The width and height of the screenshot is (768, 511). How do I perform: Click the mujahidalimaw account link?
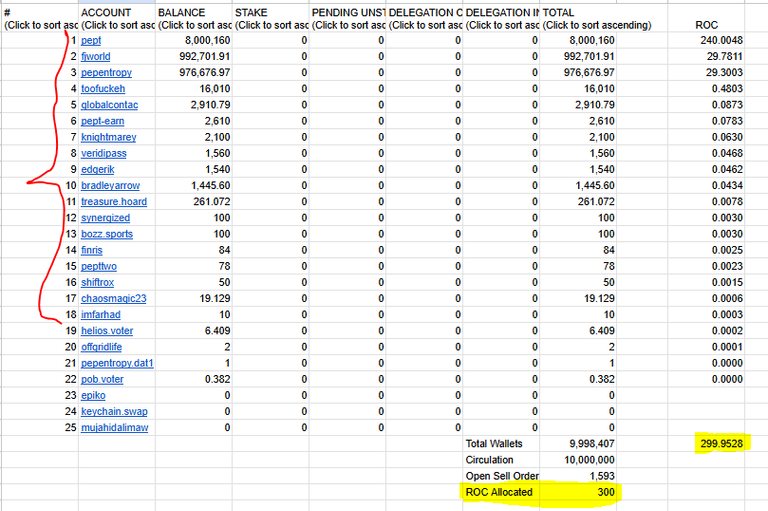(x=115, y=428)
